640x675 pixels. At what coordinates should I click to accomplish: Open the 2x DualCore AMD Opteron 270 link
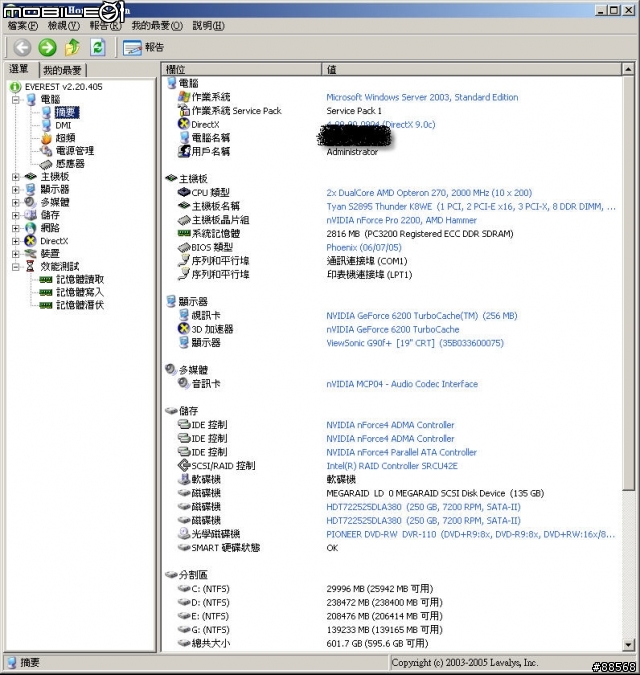tap(429, 193)
